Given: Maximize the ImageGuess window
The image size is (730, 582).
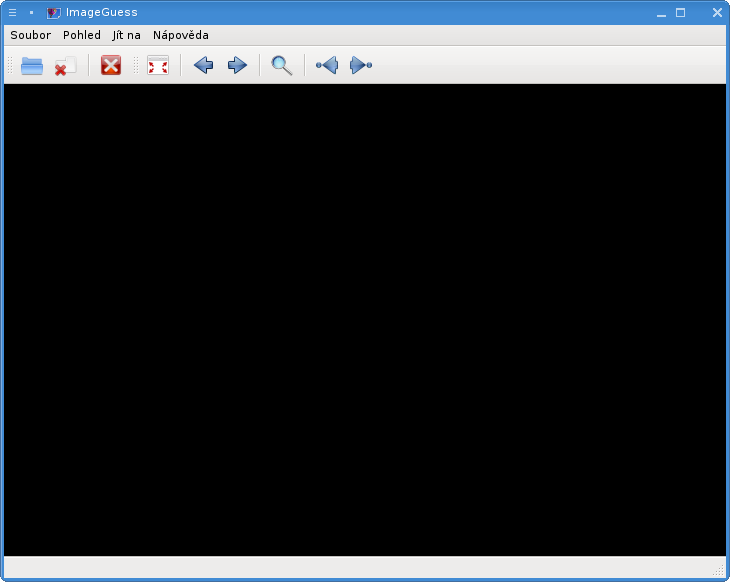Looking at the screenshot, I should (681, 13).
